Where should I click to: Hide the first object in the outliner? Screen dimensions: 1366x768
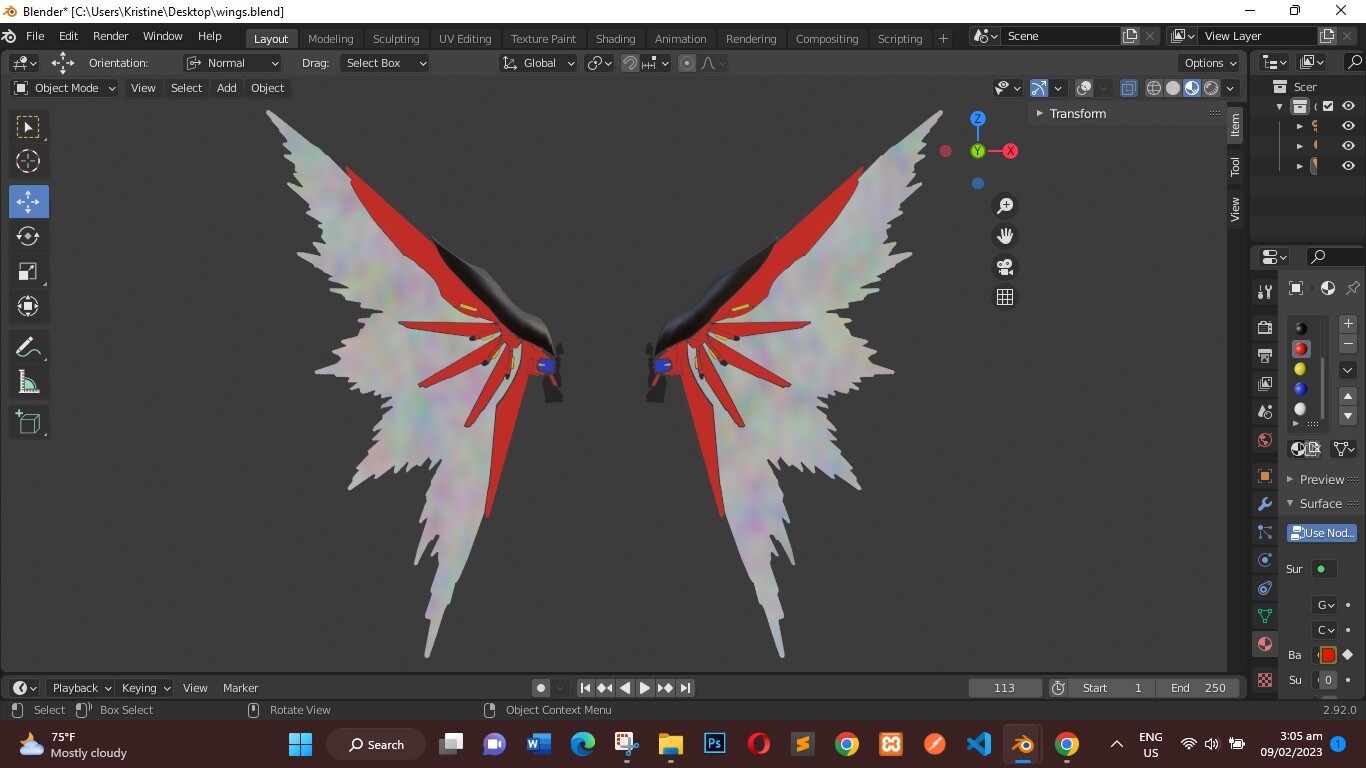[1348, 125]
